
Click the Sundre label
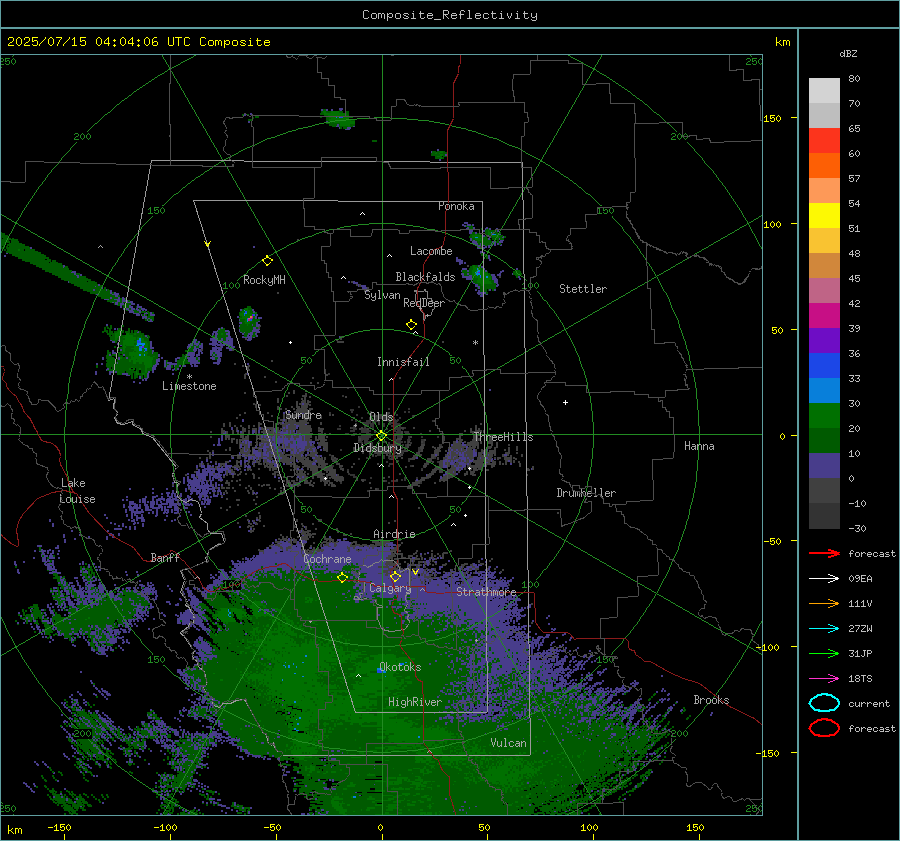[x=304, y=415]
